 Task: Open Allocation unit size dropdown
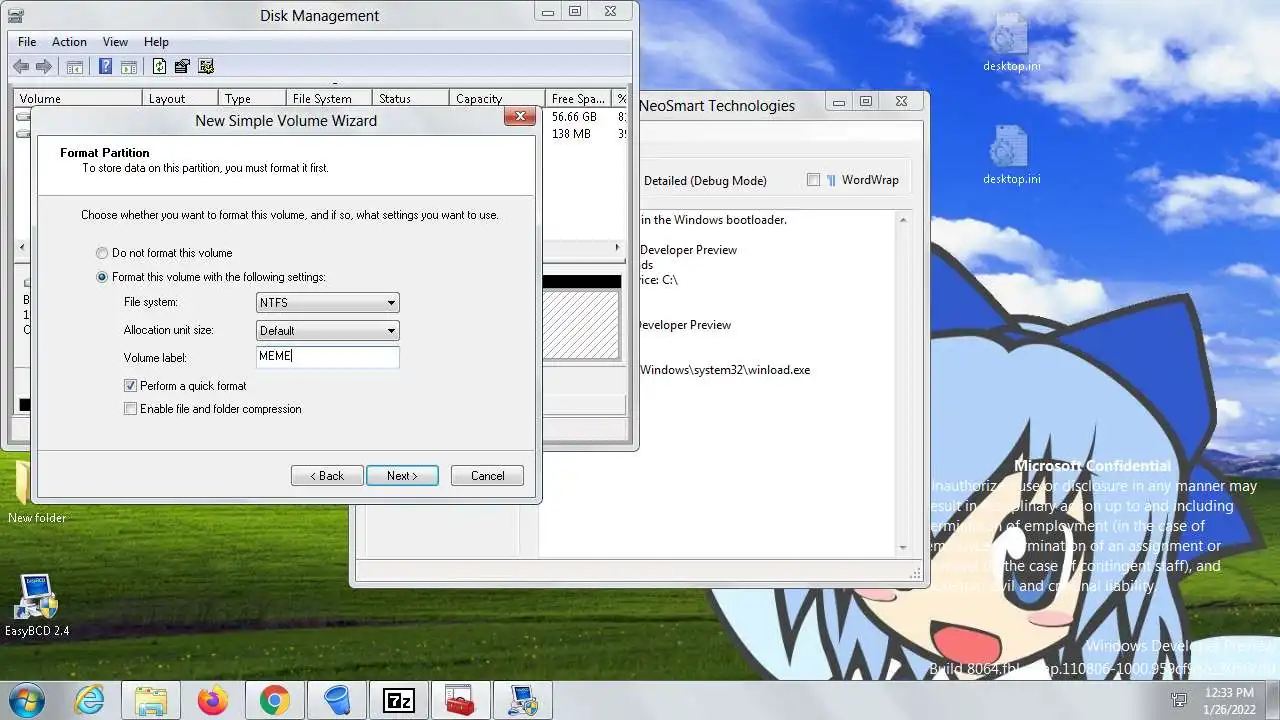pos(328,330)
